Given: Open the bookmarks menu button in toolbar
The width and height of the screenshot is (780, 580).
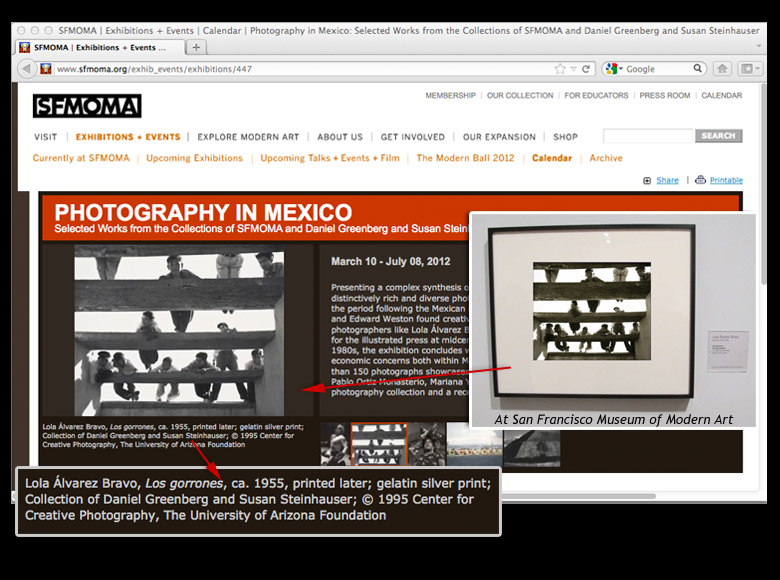Looking at the screenshot, I should point(749,69).
